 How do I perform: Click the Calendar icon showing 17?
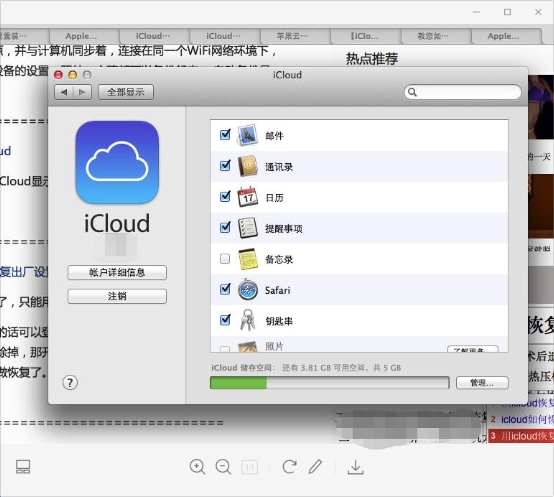247,196
